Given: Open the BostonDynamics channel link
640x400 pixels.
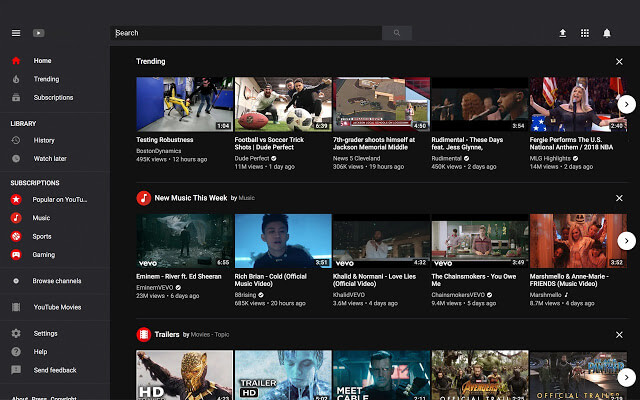Looking at the screenshot, I should click(x=158, y=151).
